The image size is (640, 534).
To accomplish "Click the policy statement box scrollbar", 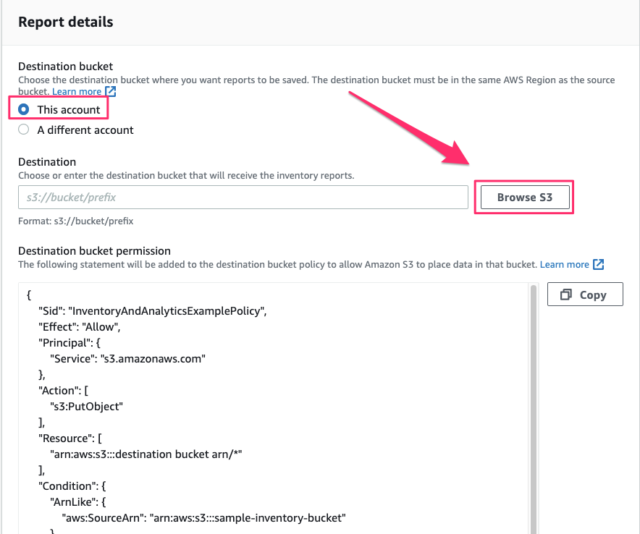I will tap(532, 400).
